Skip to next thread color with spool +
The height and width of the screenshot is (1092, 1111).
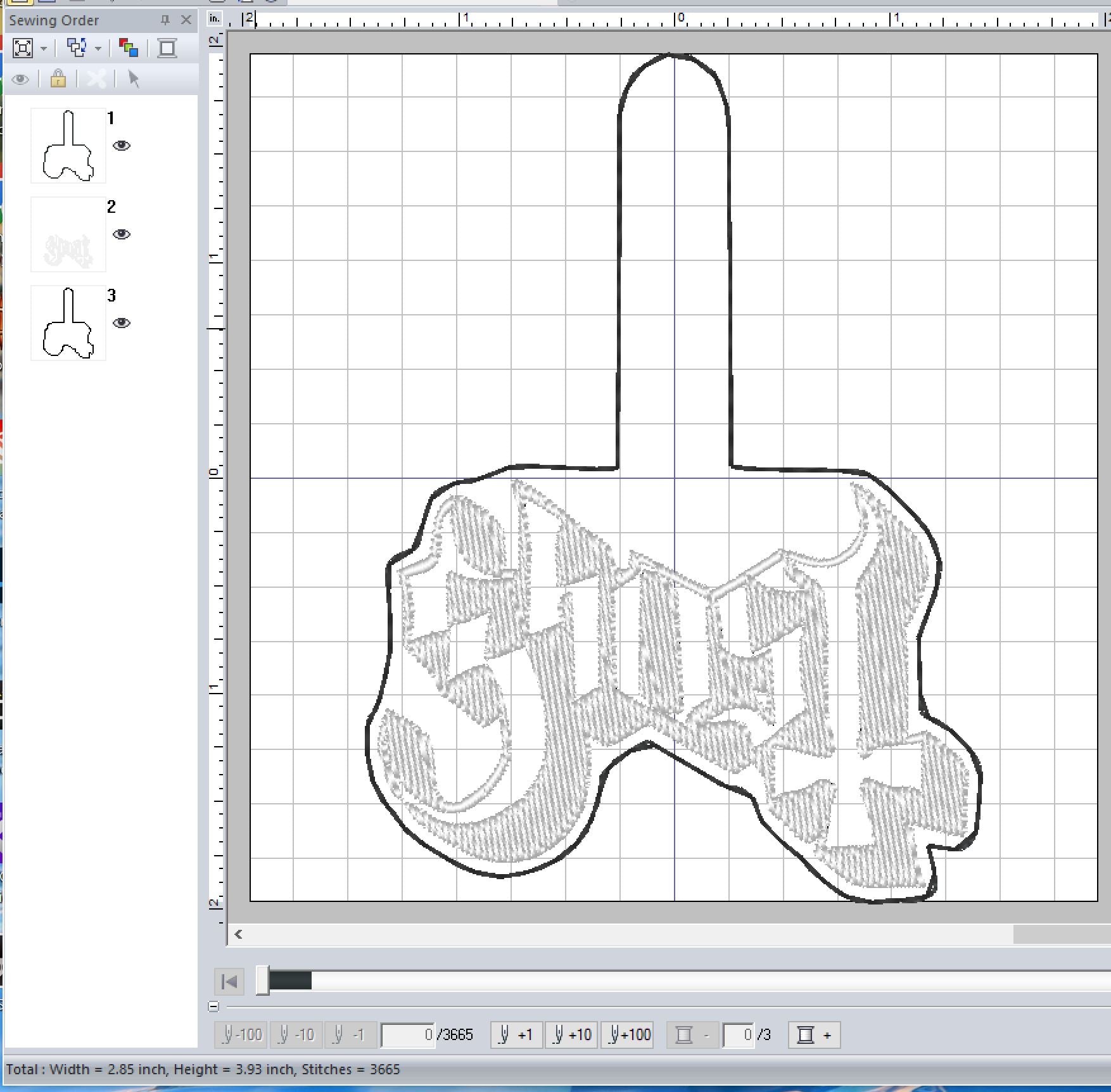[x=814, y=1035]
